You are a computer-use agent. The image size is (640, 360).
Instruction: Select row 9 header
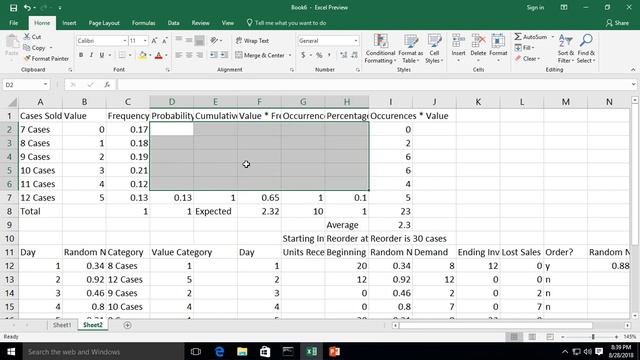[9, 225]
